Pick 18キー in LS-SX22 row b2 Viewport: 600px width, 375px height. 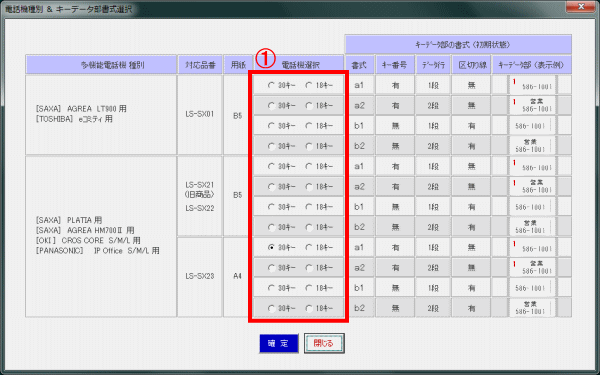coord(309,227)
